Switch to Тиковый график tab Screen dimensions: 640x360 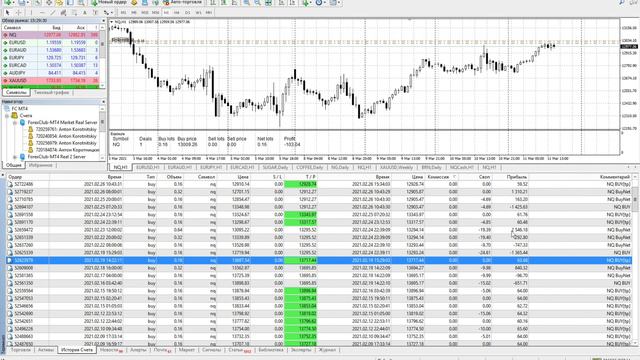pyautogui.click(x=51, y=93)
